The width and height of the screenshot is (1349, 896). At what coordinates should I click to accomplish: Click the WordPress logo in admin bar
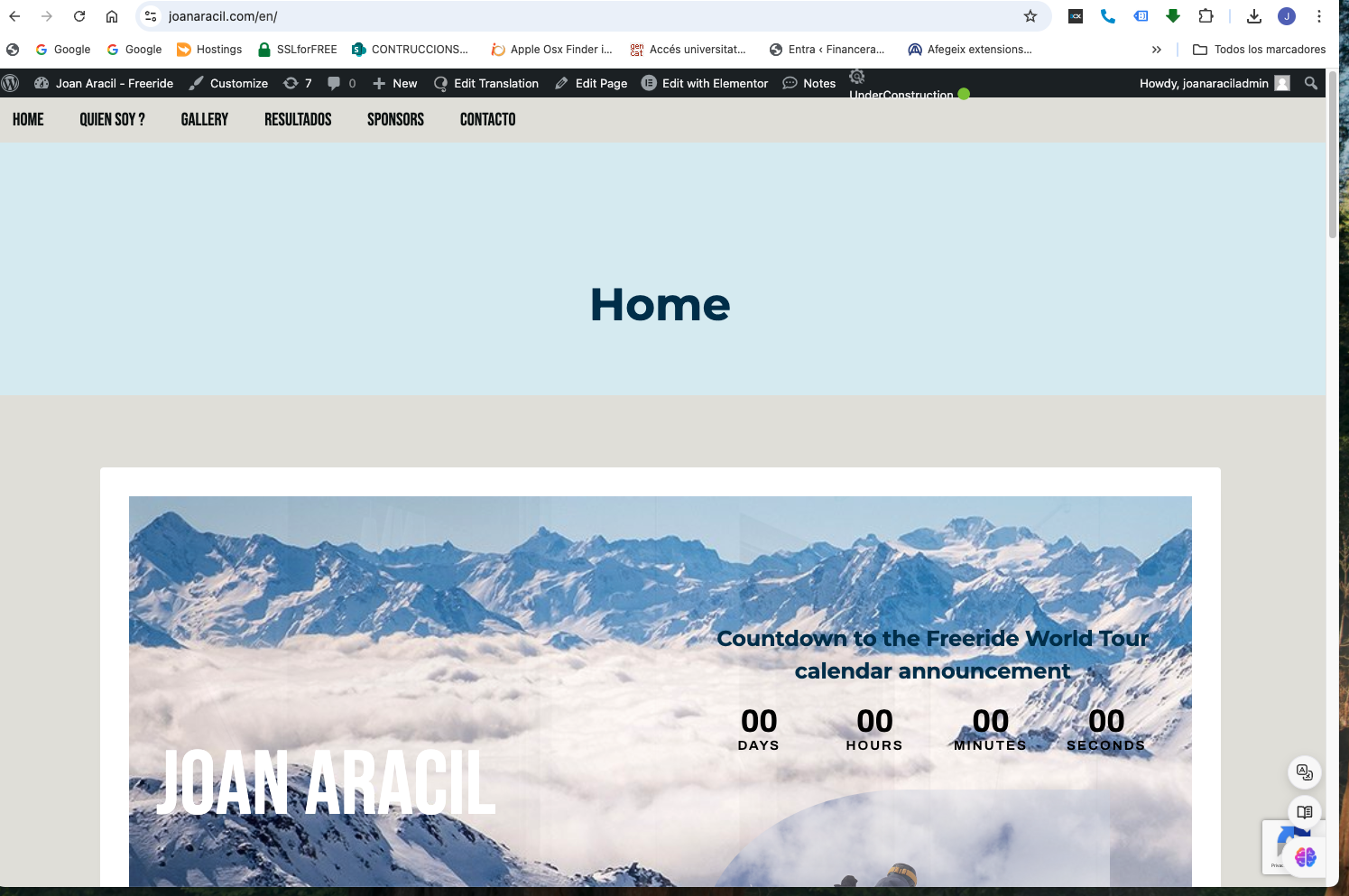(x=11, y=83)
